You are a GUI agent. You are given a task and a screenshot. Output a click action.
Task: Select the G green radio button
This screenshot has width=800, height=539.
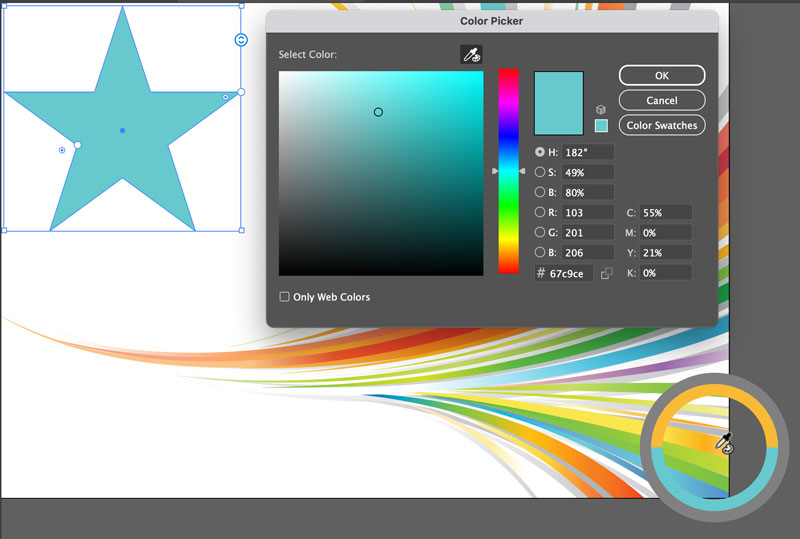540,232
